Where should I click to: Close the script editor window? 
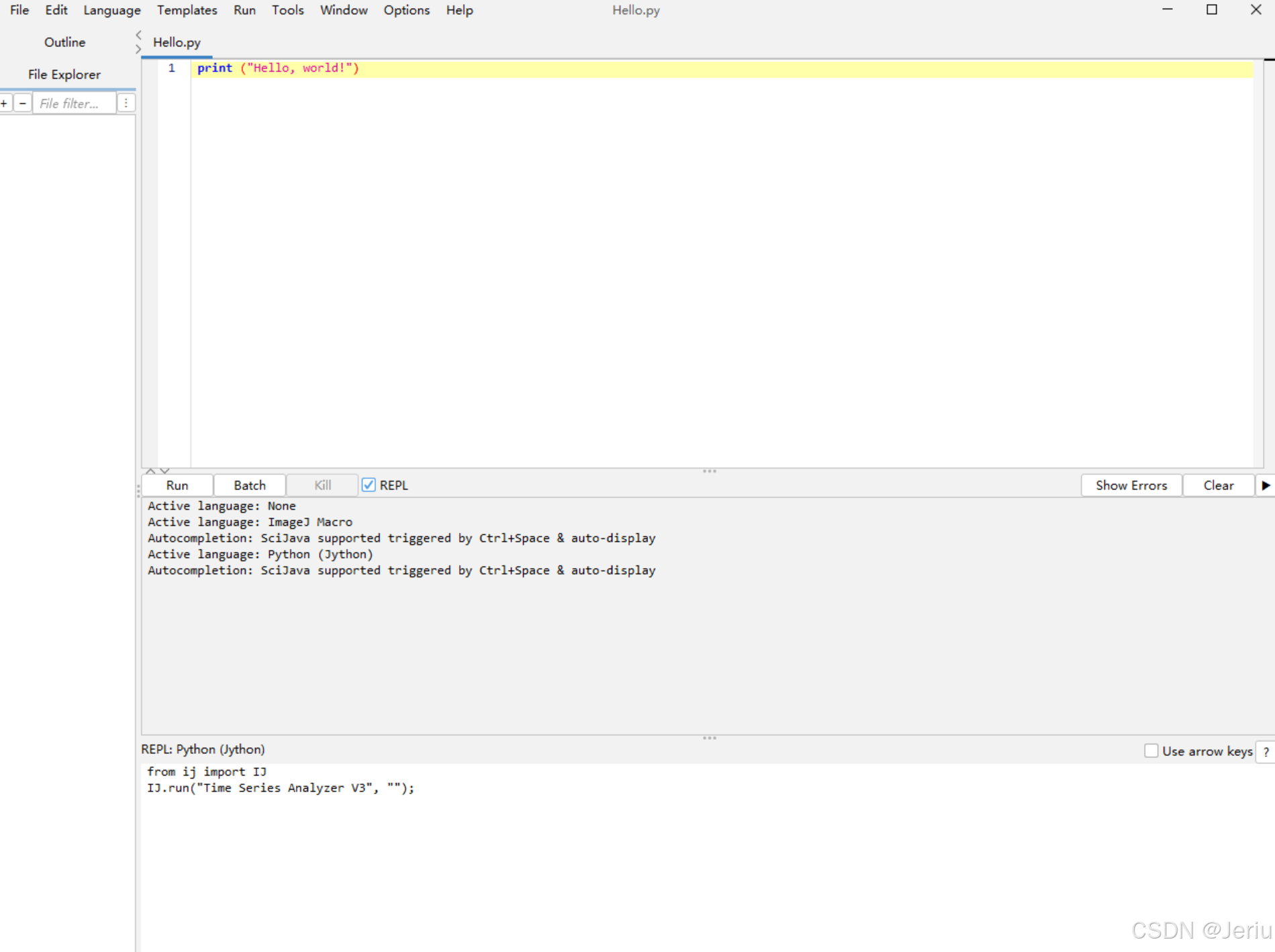click(x=1256, y=9)
